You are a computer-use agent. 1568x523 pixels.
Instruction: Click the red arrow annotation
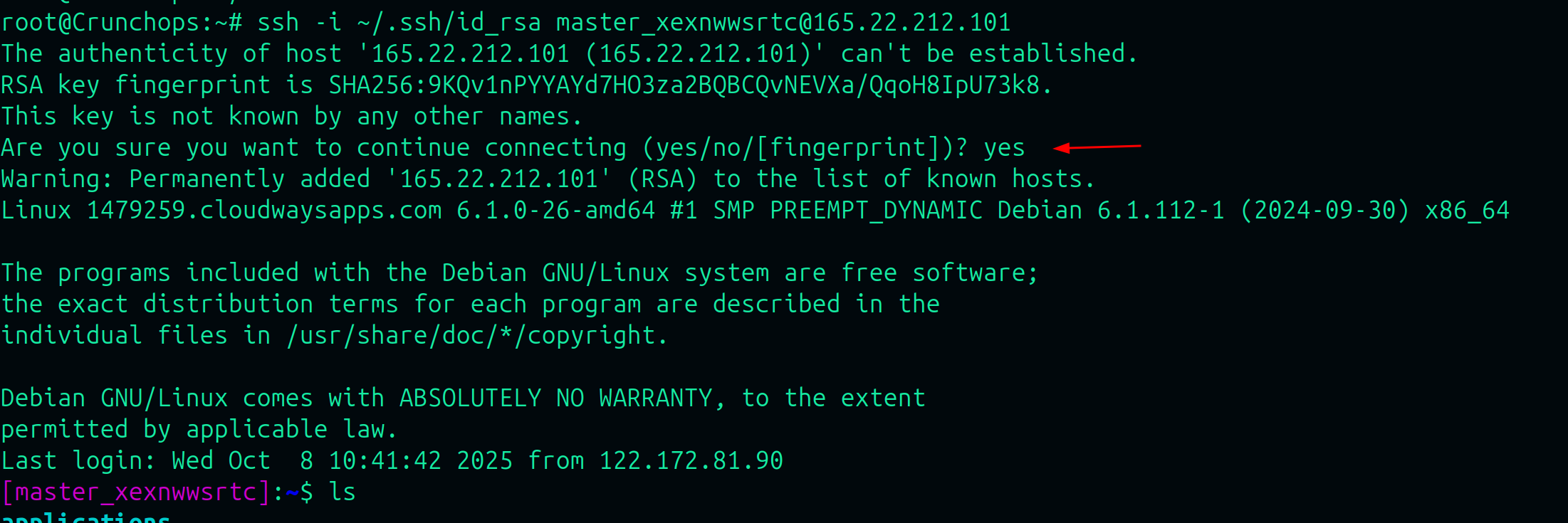coord(1097,147)
